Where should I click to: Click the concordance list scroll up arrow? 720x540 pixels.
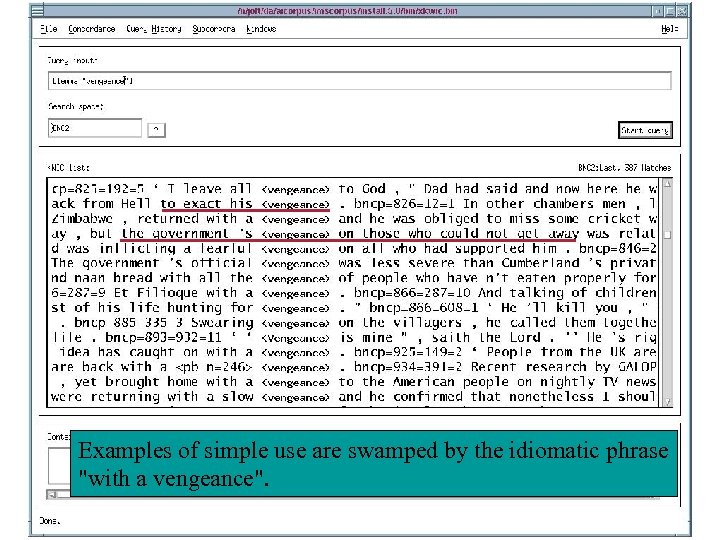[x=667, y=184]
